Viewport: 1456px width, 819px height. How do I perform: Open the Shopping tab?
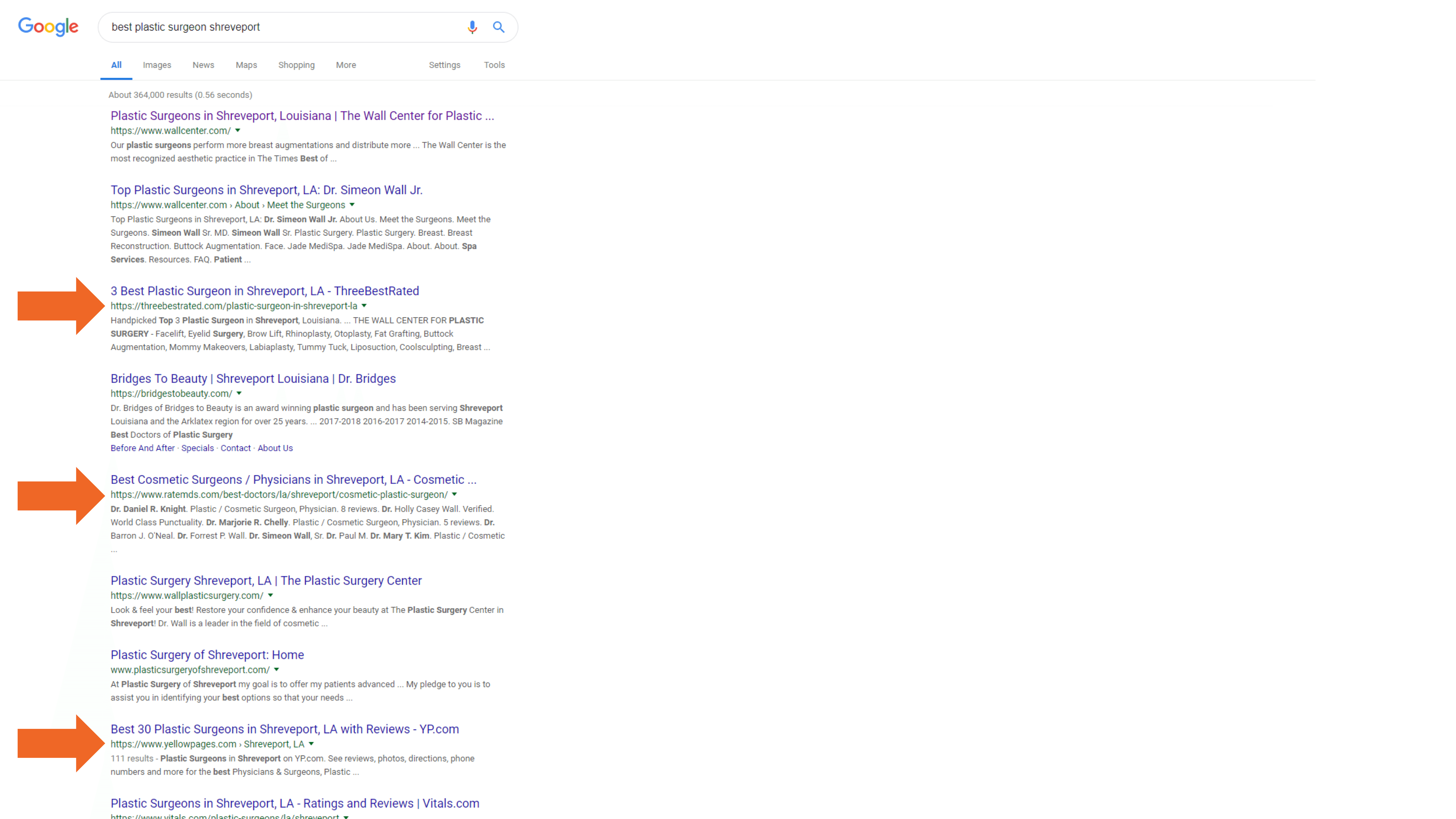click(x=296, y=65)
